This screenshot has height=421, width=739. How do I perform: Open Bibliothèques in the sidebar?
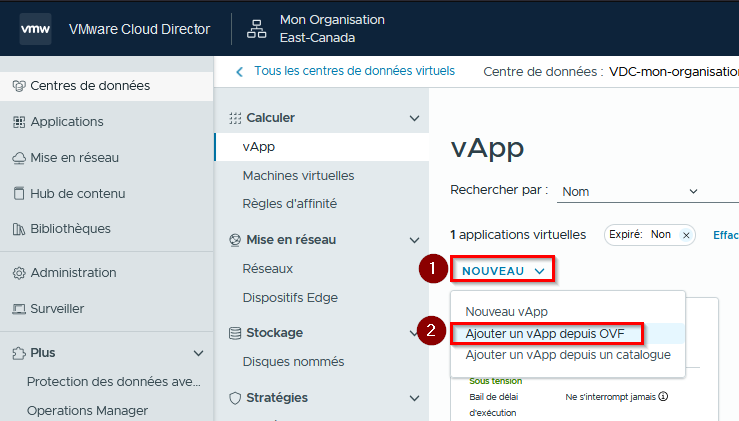(71, 229)
